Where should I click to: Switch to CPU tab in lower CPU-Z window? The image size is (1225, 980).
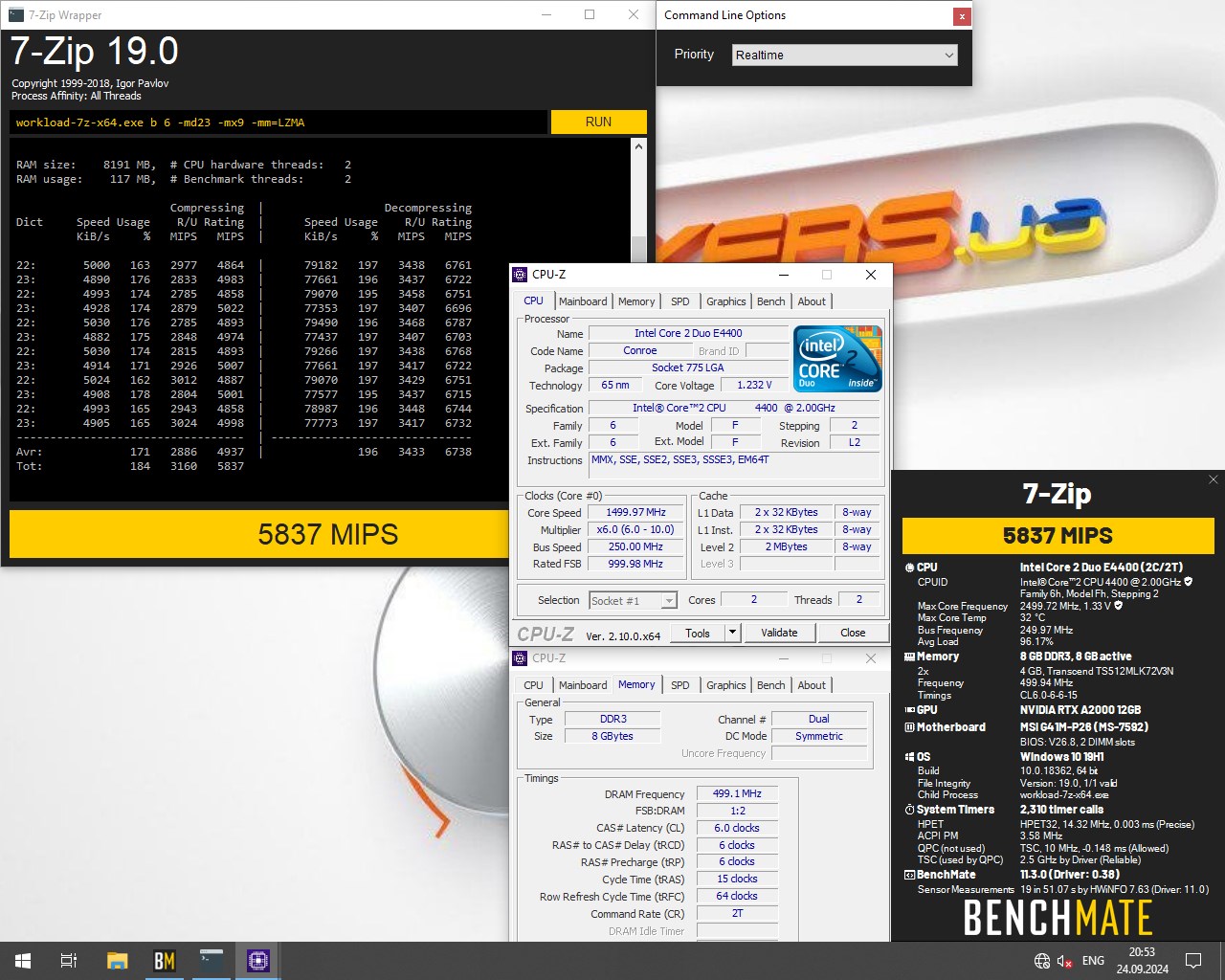click(534, 685)
